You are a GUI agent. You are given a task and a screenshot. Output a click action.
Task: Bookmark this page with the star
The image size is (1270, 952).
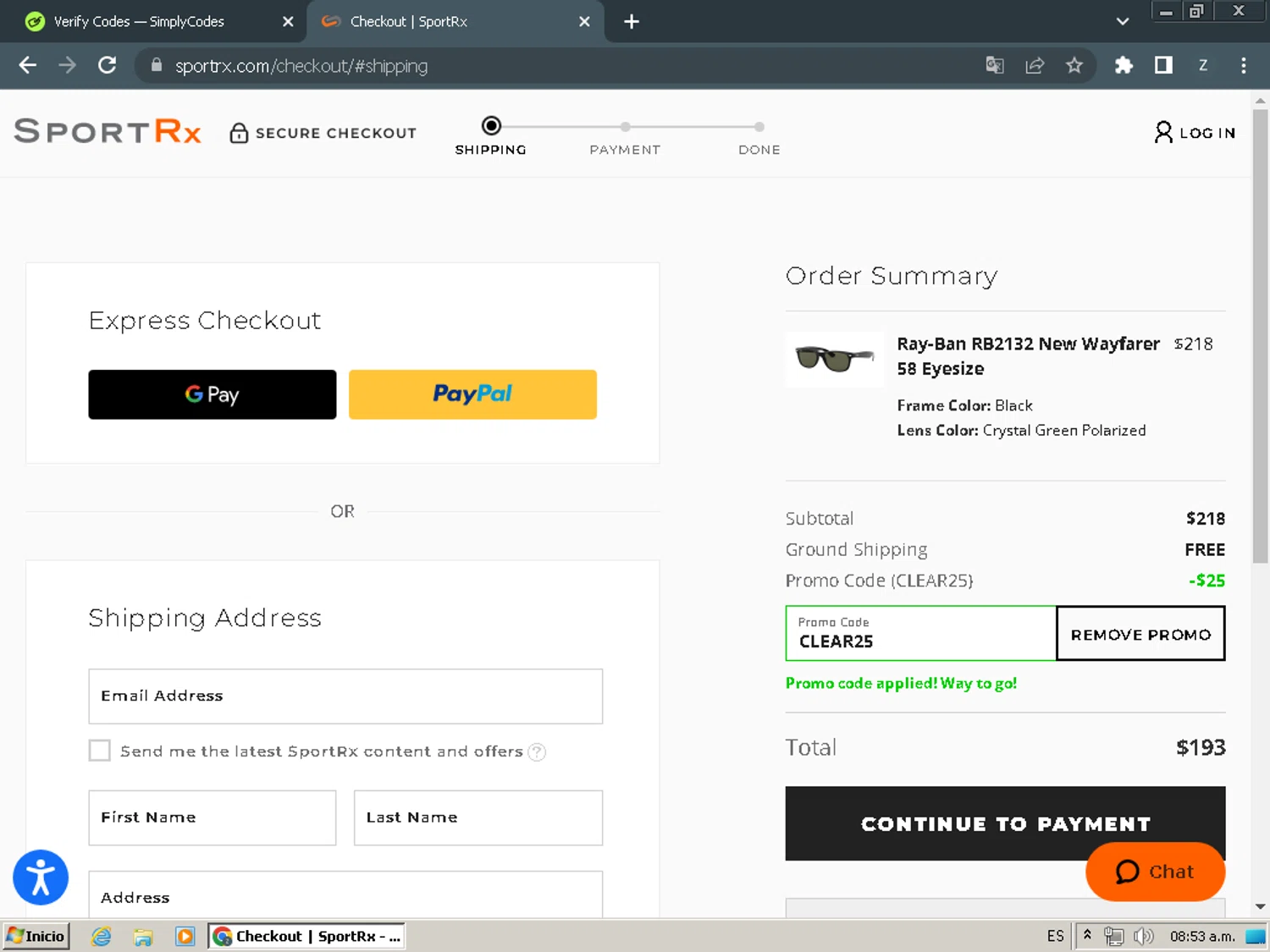pyautogui.click(x=1074, y=65)
